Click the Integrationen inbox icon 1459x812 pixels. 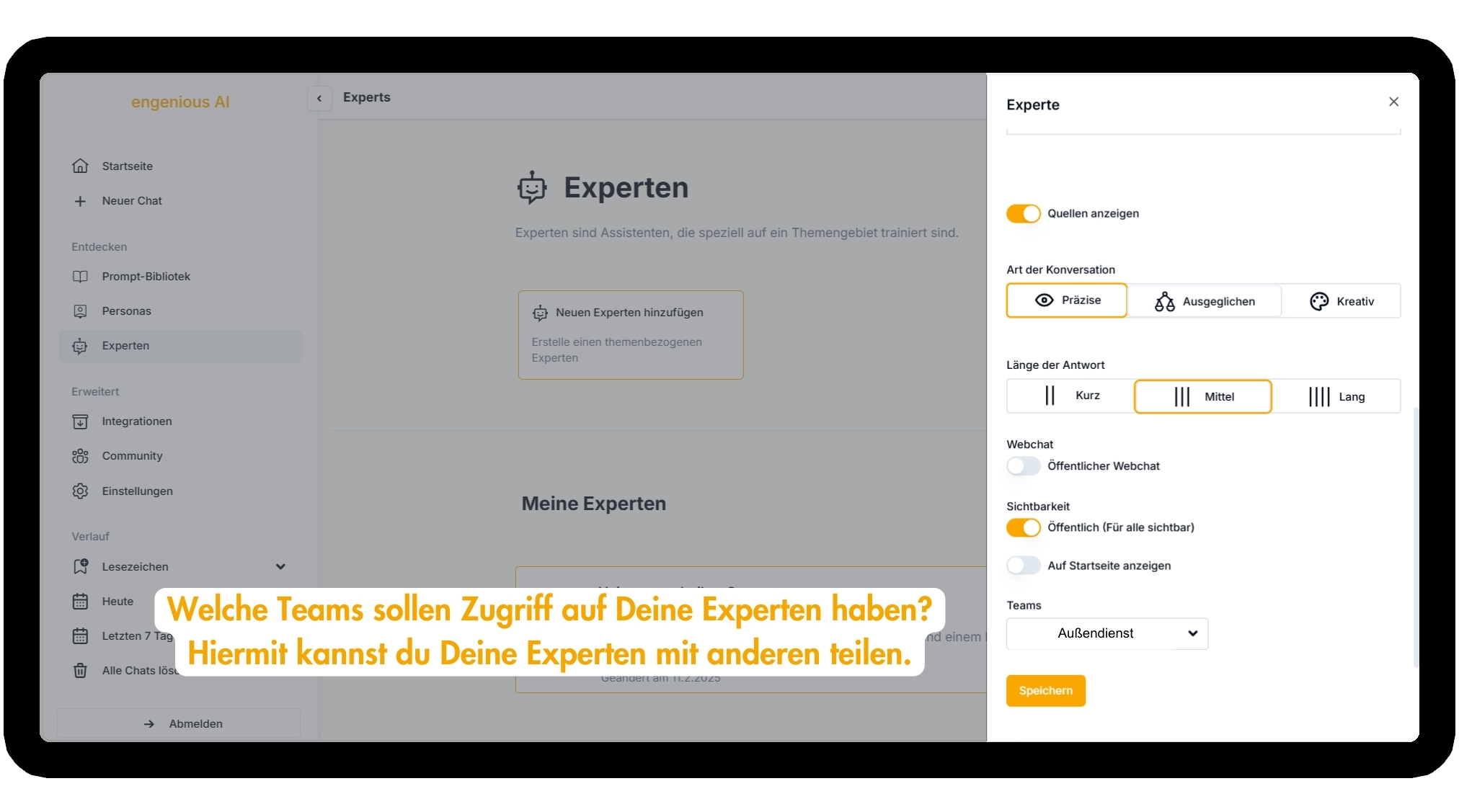click(80, 421)
